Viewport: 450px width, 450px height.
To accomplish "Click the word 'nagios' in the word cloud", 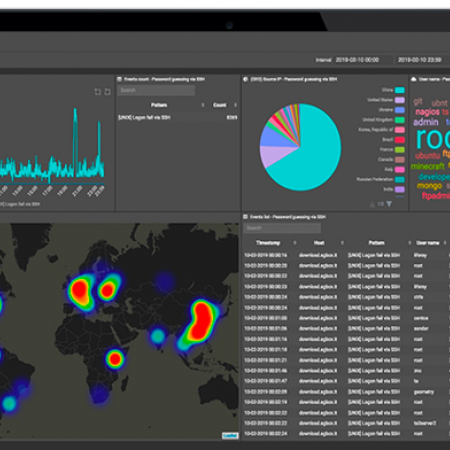I will point(428,112).
